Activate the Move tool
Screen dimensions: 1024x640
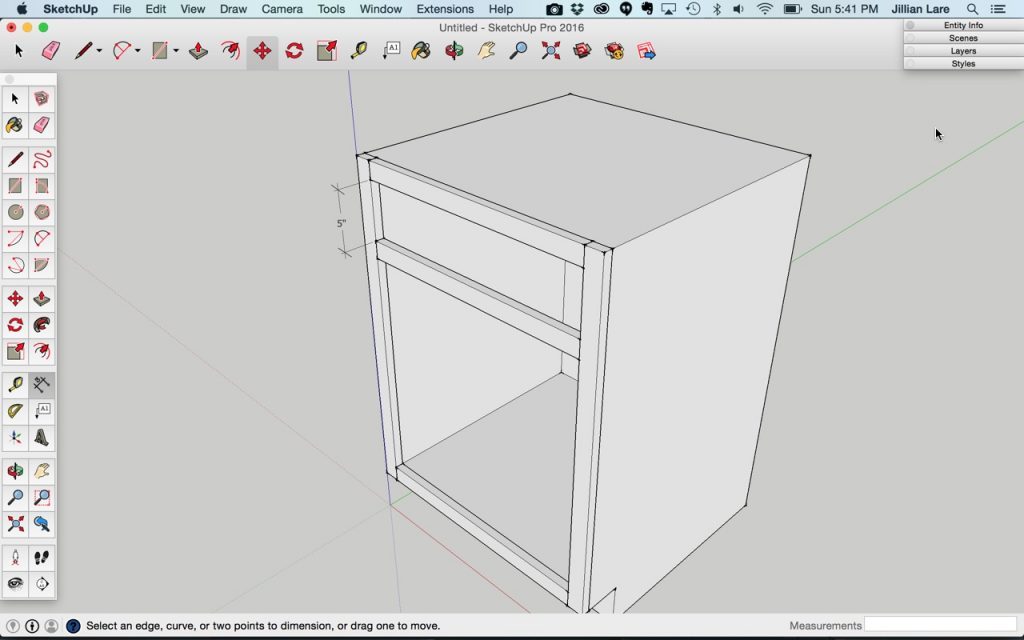262,50
